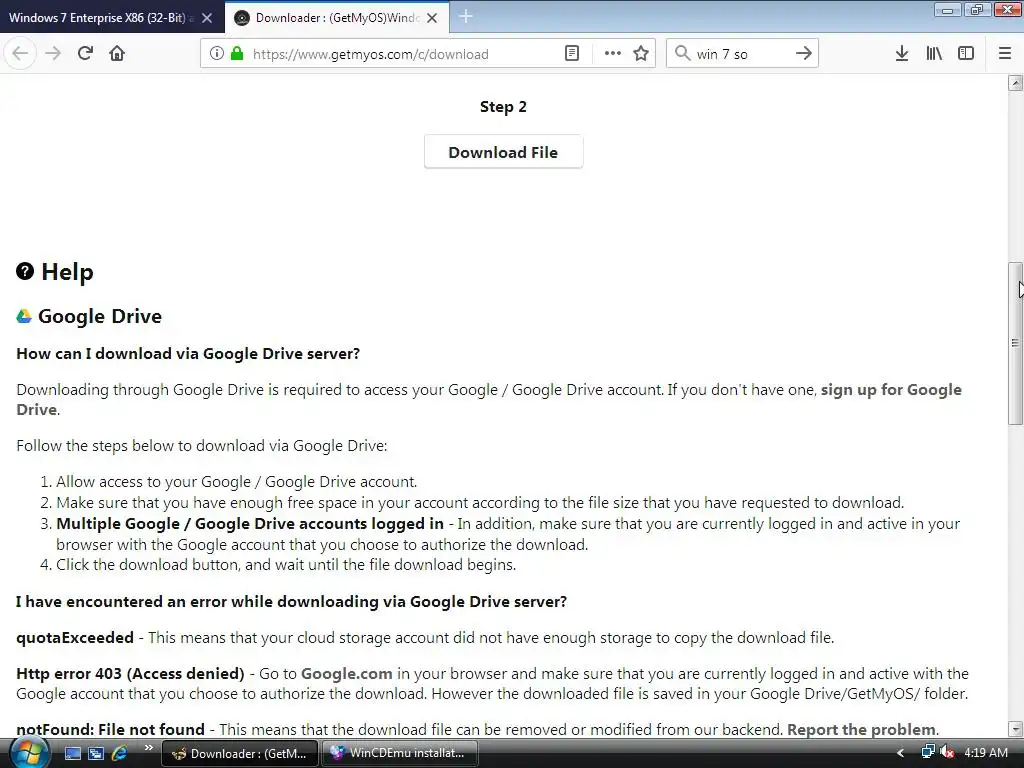The width and height of the screenshot is (1024, 768).
Task: Click the quotaExceeded error label
Action: click(x=75, y=637)
